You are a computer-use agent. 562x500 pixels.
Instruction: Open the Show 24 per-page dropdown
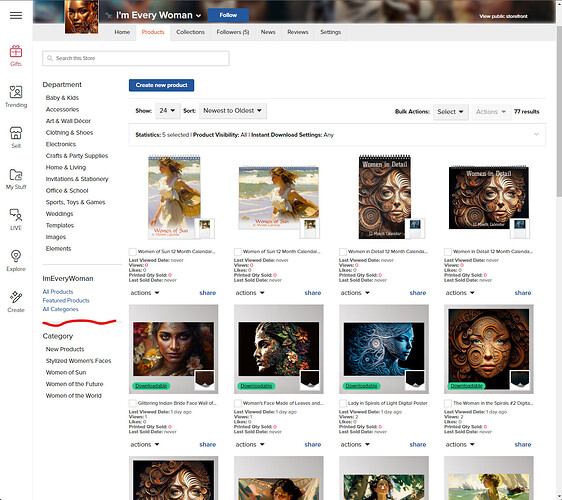point(167,111)
